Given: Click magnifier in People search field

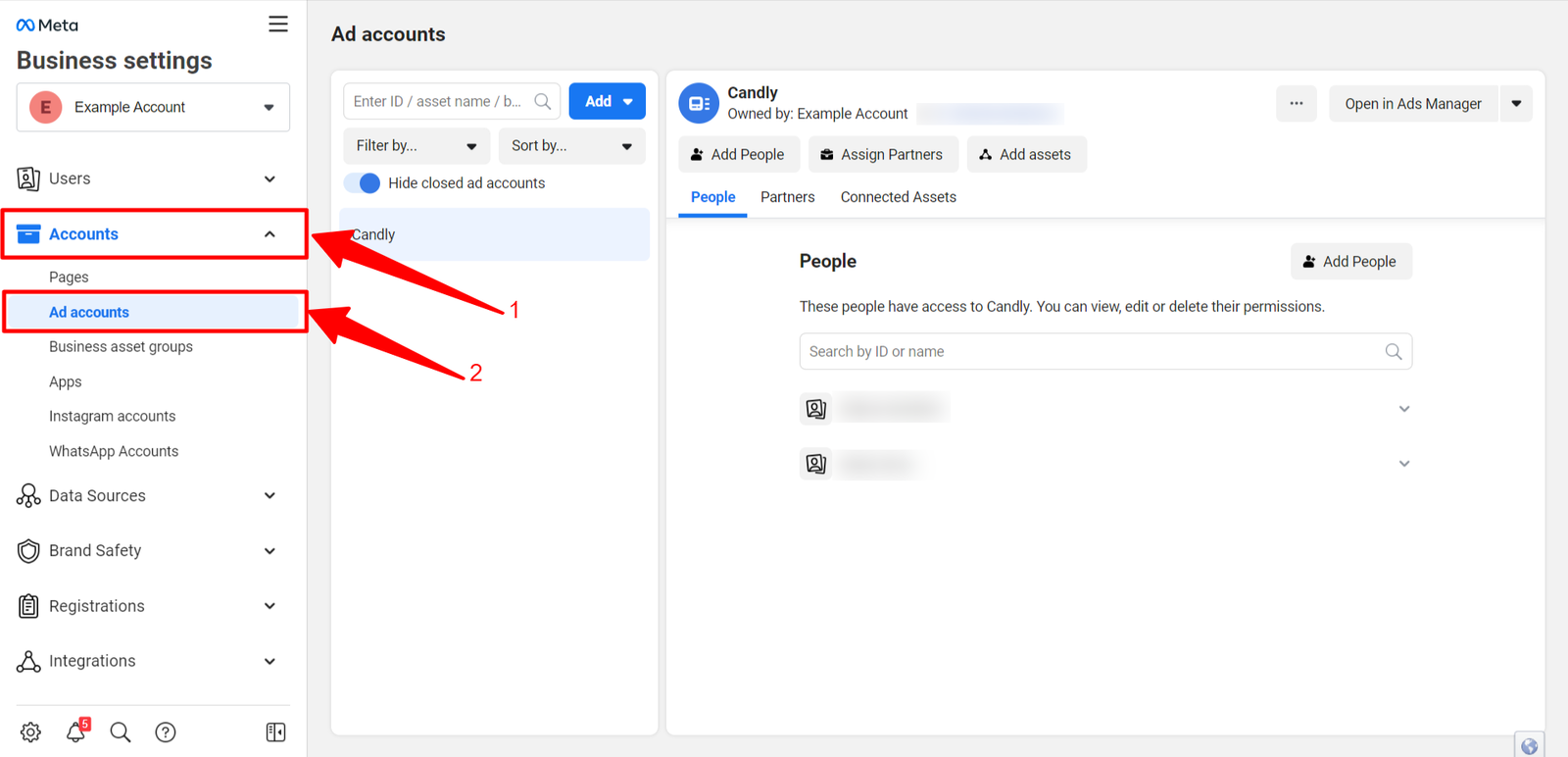Looking at the screenshot, I should 1394,351.
